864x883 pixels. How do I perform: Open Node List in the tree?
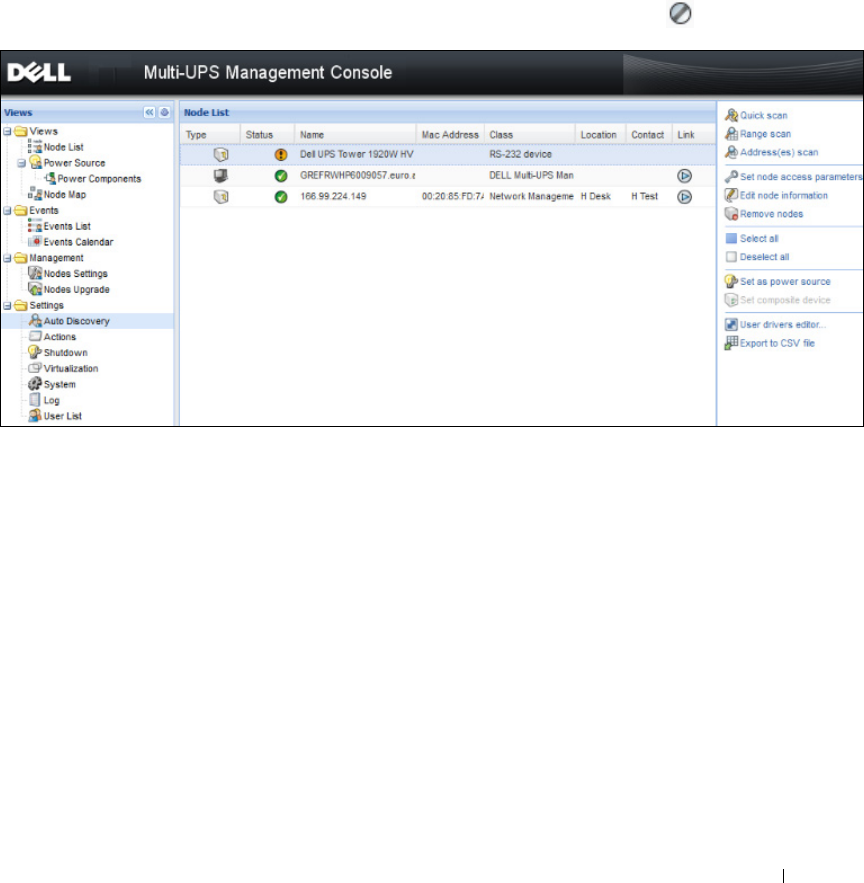(x=64, y=147)
